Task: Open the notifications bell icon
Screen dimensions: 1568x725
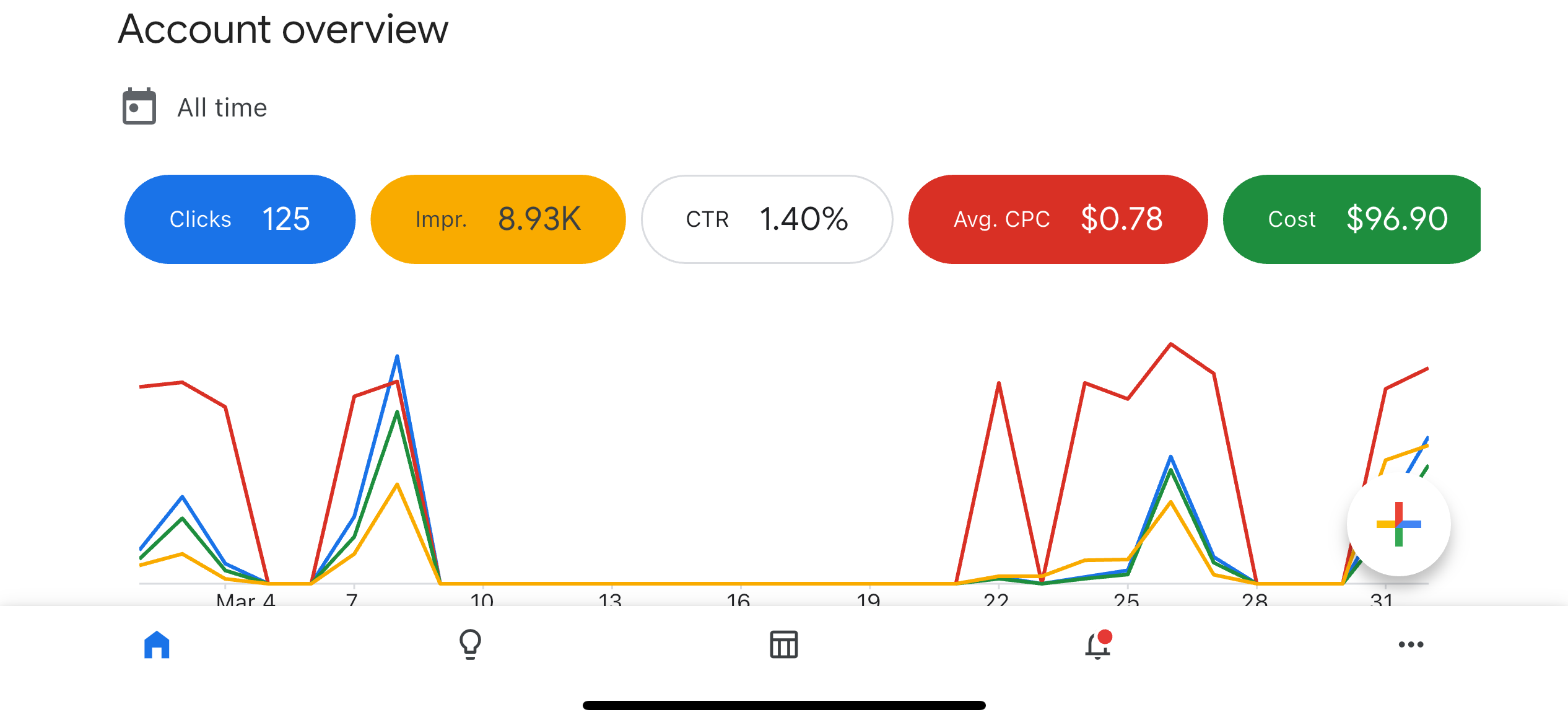Action: (x=1098, y=644)
